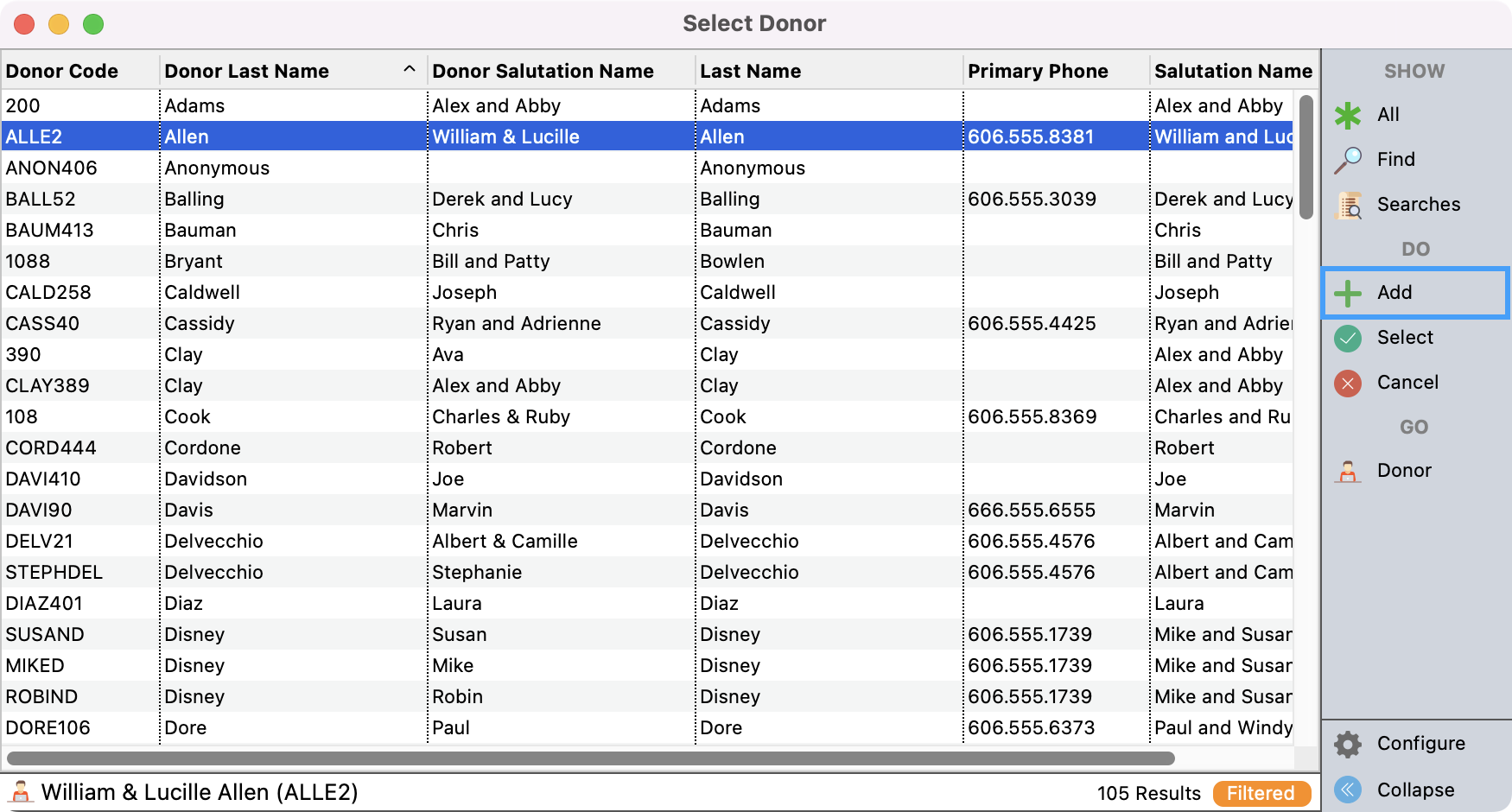1512x812 pixels.
Task: Collapse the sidebar with the Collapse arrow icon
Action: 1348,790
